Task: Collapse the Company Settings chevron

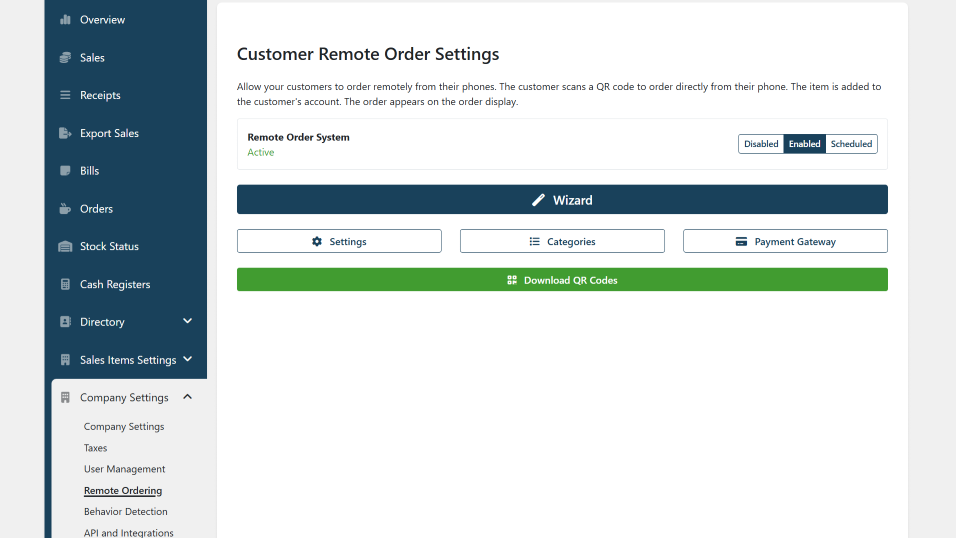Action: [188, 397]
